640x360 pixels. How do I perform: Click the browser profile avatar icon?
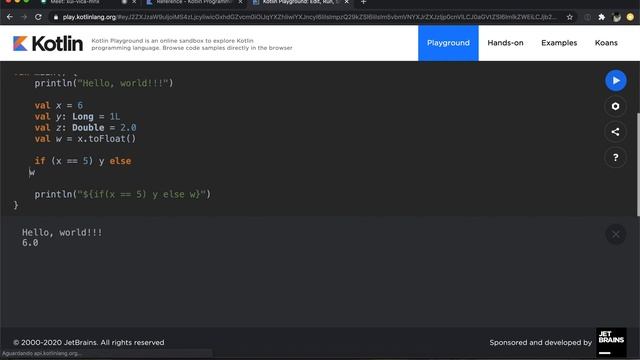(x=616, y=17)
